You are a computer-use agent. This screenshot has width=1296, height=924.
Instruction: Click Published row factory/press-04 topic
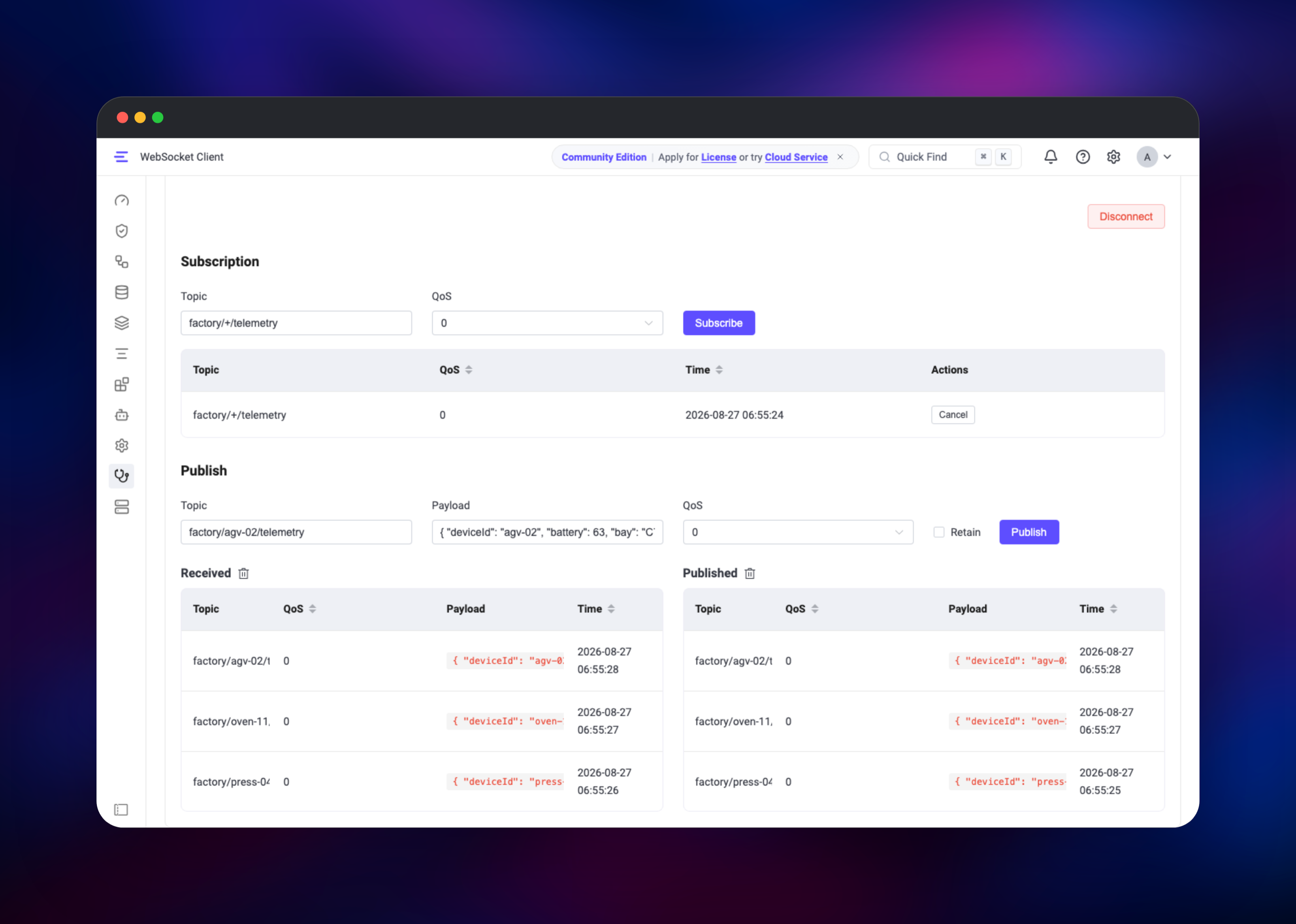(x=733, y=782)
